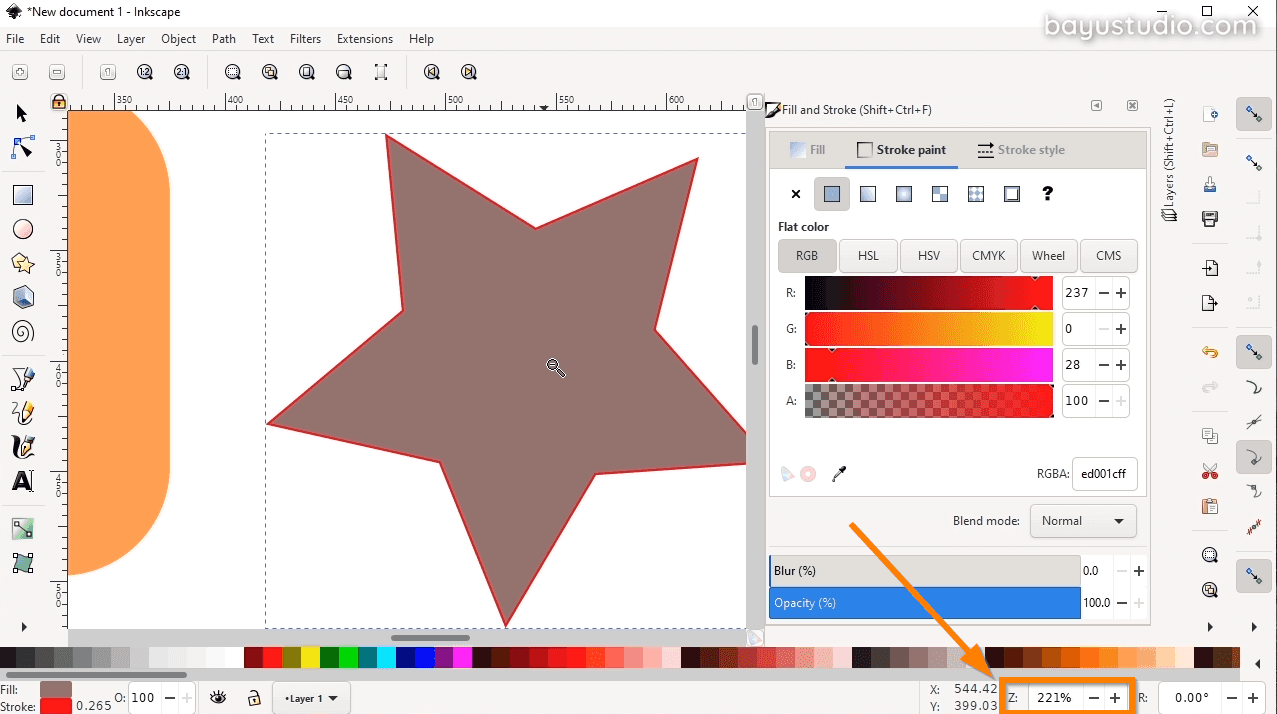Switch color mode to Wheel
Screen dimensions: 1277x714
click(x=1048, y=255)
